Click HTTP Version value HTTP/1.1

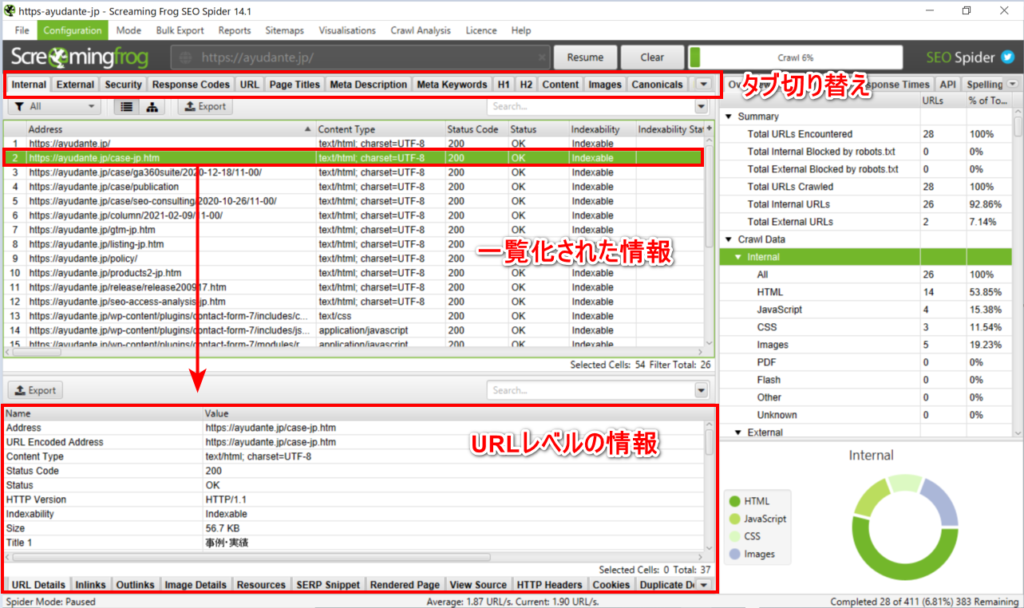[225, 500]
